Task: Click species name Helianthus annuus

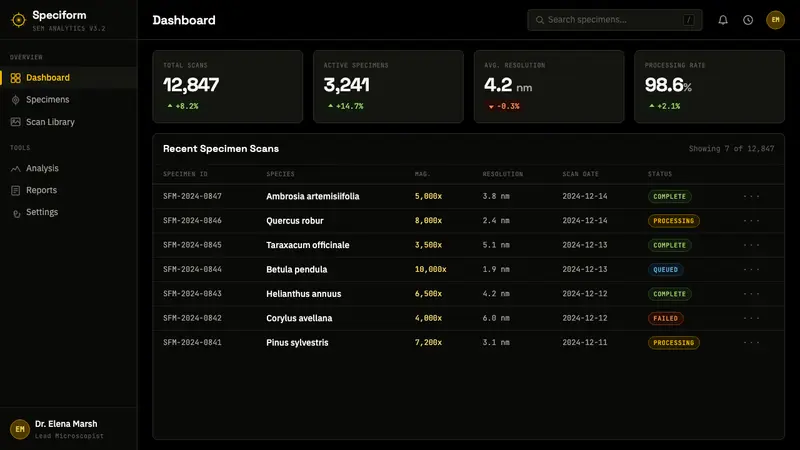Action: point(304,294)
